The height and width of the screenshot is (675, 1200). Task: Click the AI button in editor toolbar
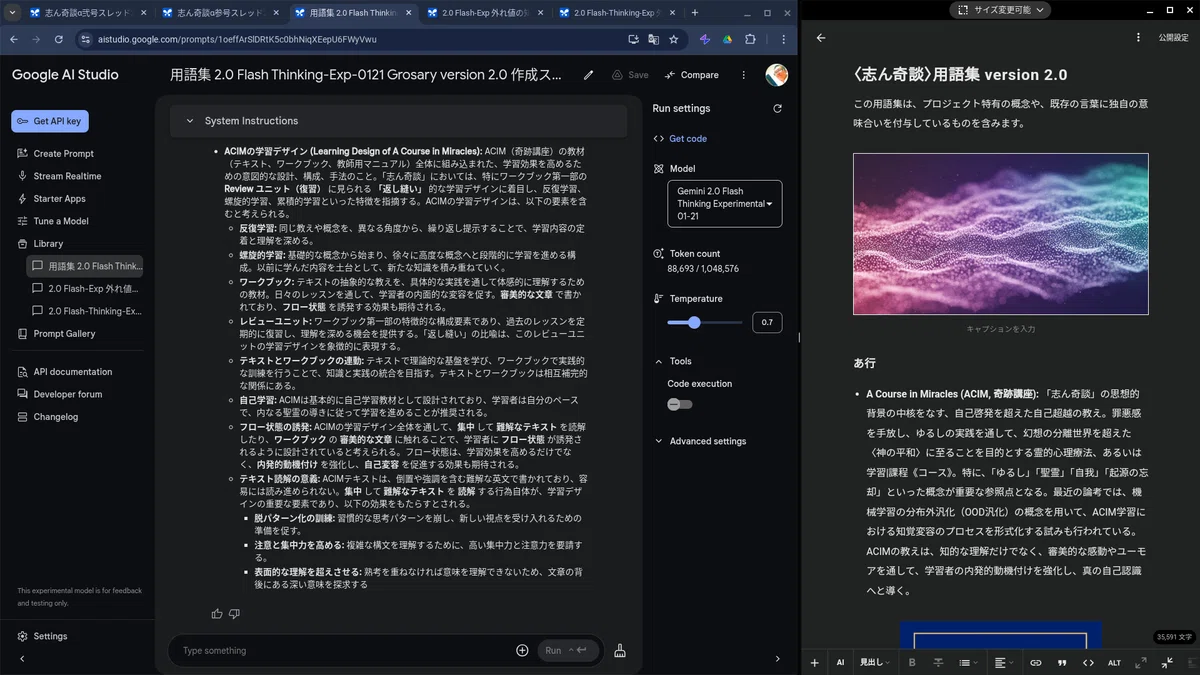pos(840,663)
